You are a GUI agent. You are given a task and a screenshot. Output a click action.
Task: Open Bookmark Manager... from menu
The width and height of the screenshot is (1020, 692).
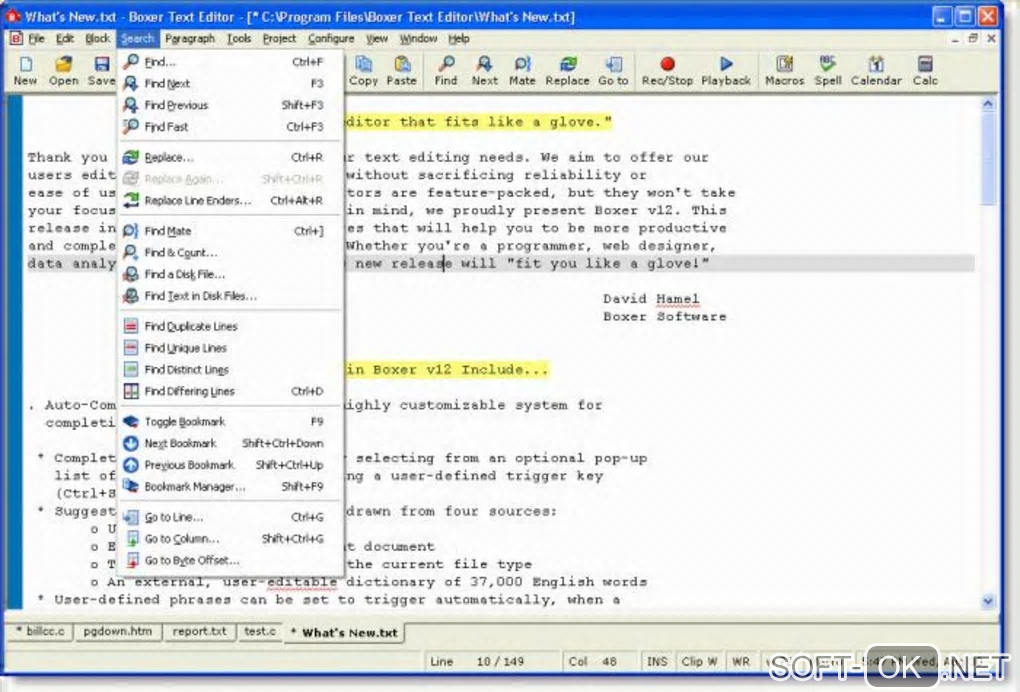point(231,486)
